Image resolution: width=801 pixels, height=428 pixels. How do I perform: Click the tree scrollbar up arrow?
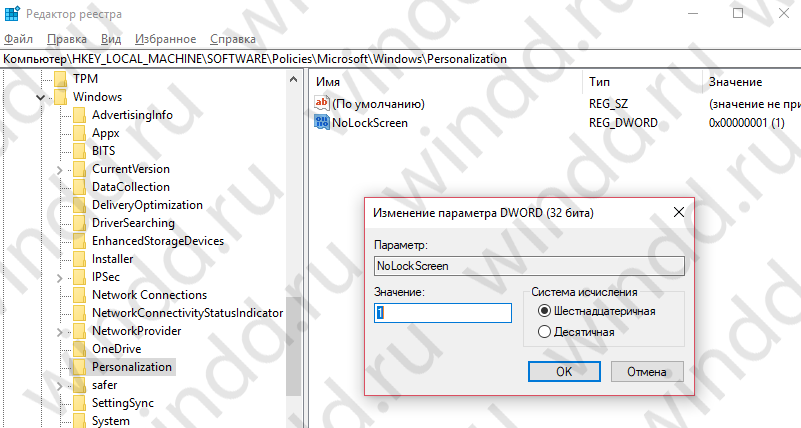[293, 79]
